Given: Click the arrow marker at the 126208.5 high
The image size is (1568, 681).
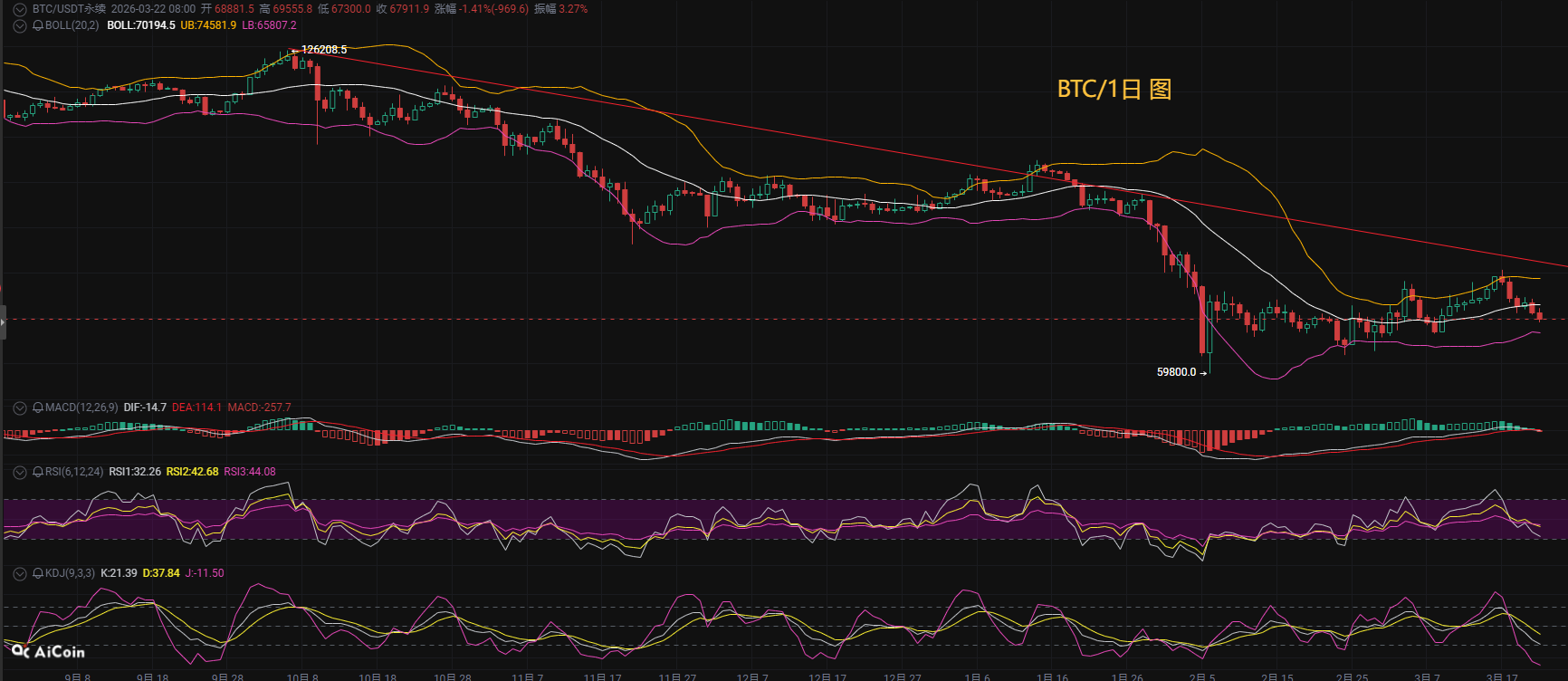Looking at the screenshot, I should pyautogui.click(x=295, y=51).
